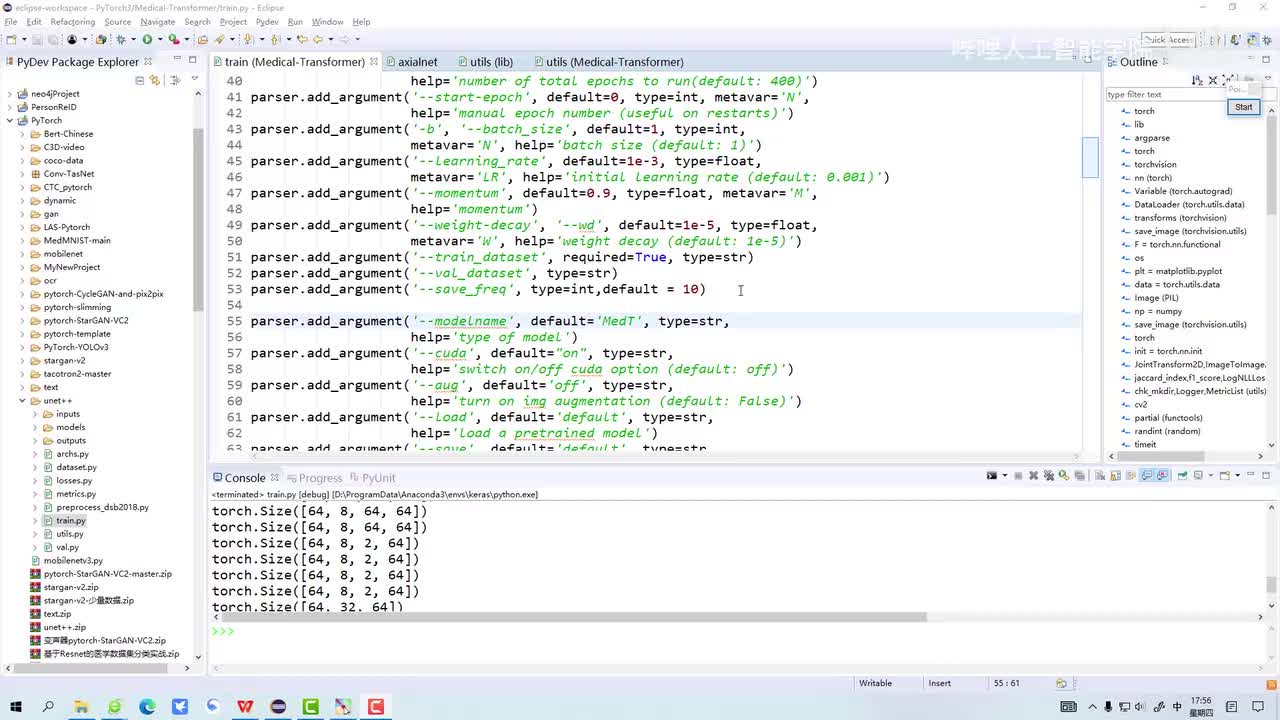The image size is (1280, 720).
Task: Maximize the Outline panel
Action: 1264,61
